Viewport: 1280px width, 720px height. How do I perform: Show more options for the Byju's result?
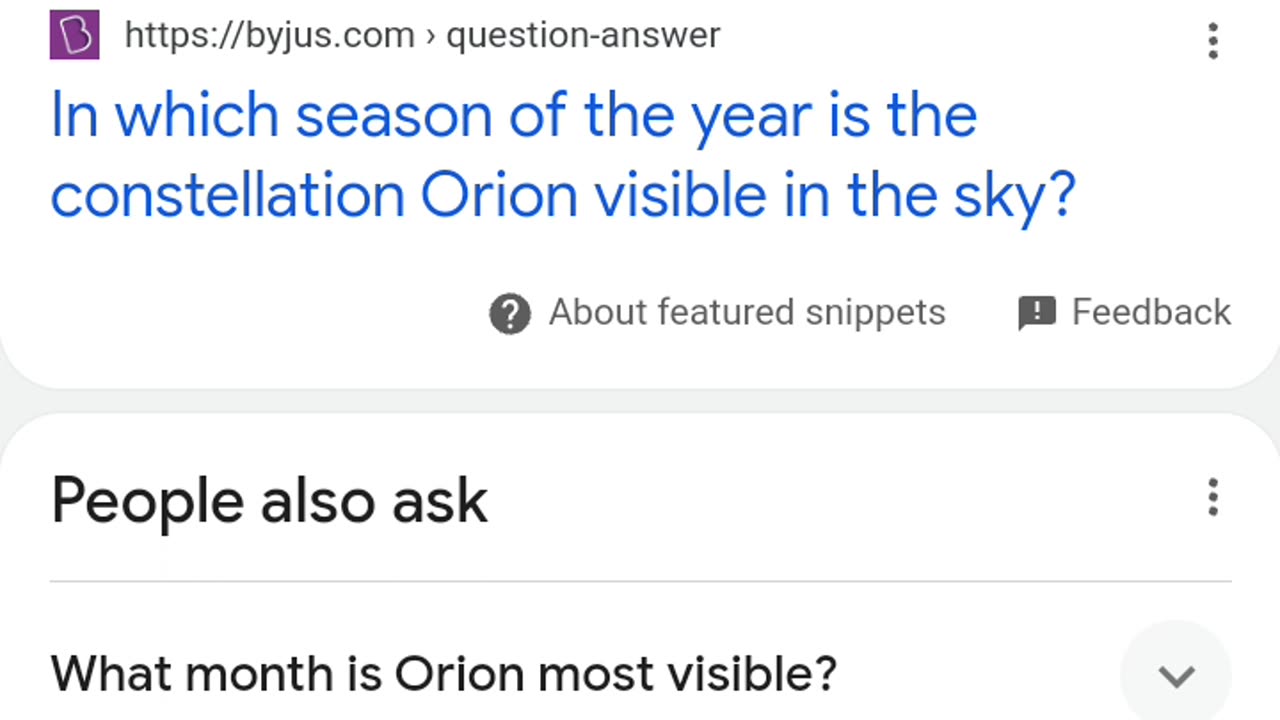pos(1212,41)
